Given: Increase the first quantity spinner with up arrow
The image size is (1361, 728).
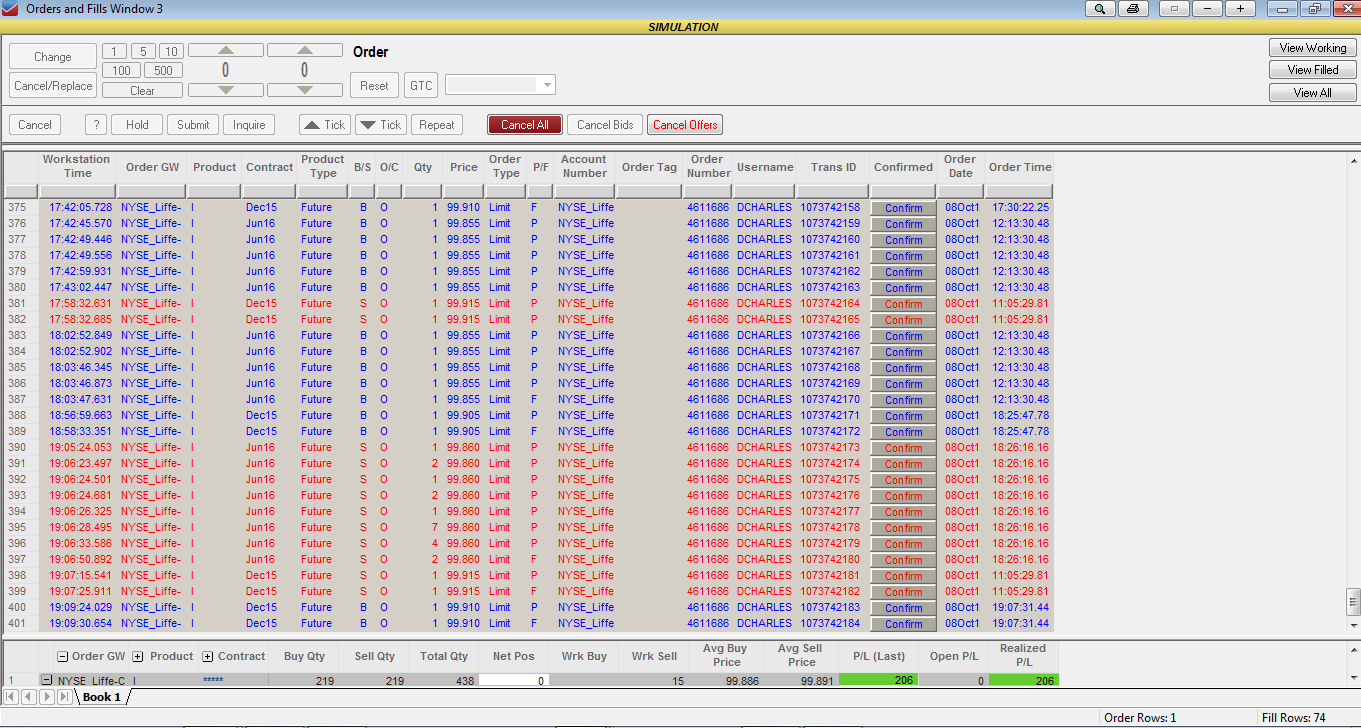Looking at the screenshot, I should (x=225, y=50).
